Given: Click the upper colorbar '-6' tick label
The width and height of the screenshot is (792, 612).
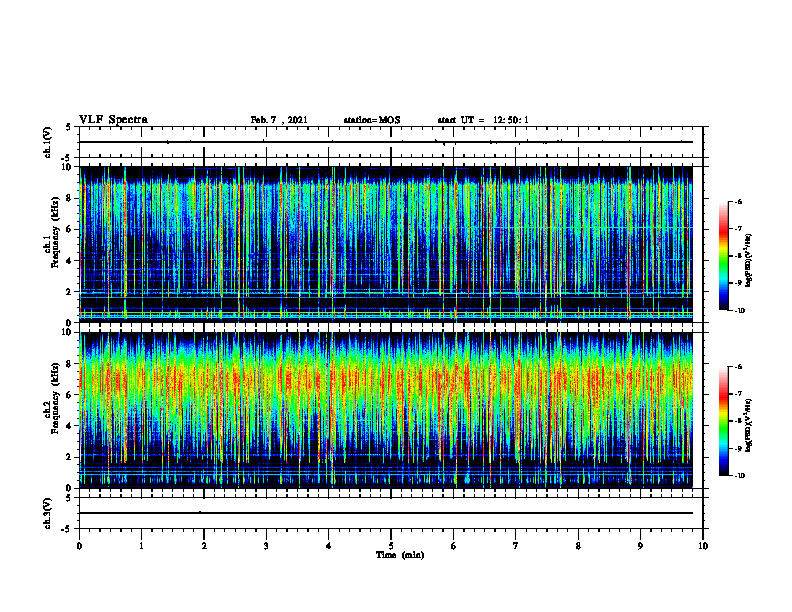Looking at the screenshot, I should point(738,201).
